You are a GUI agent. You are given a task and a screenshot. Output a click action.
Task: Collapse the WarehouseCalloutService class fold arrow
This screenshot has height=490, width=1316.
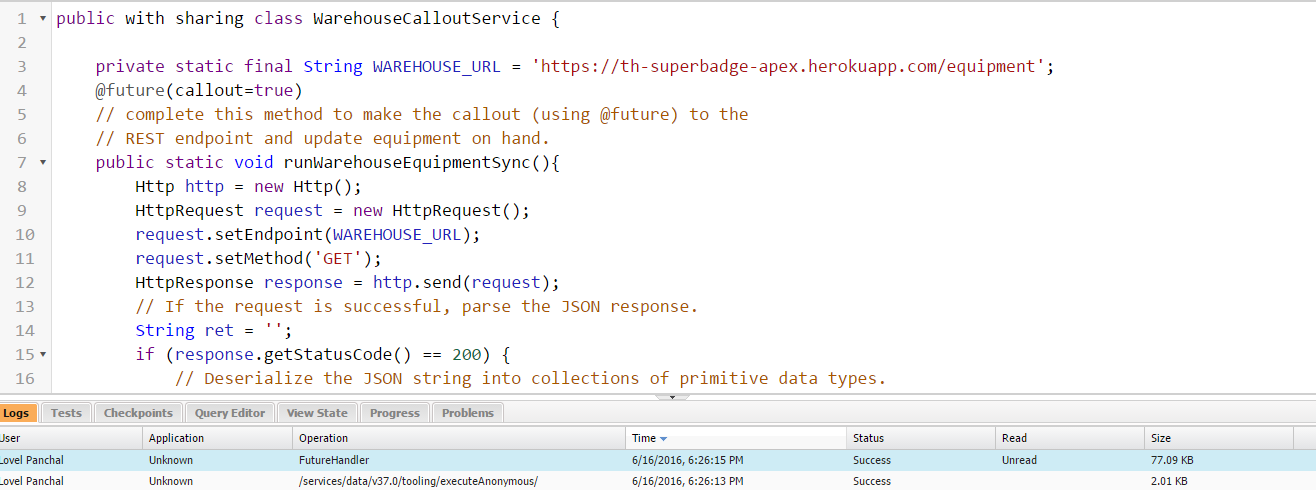point(42,19)
